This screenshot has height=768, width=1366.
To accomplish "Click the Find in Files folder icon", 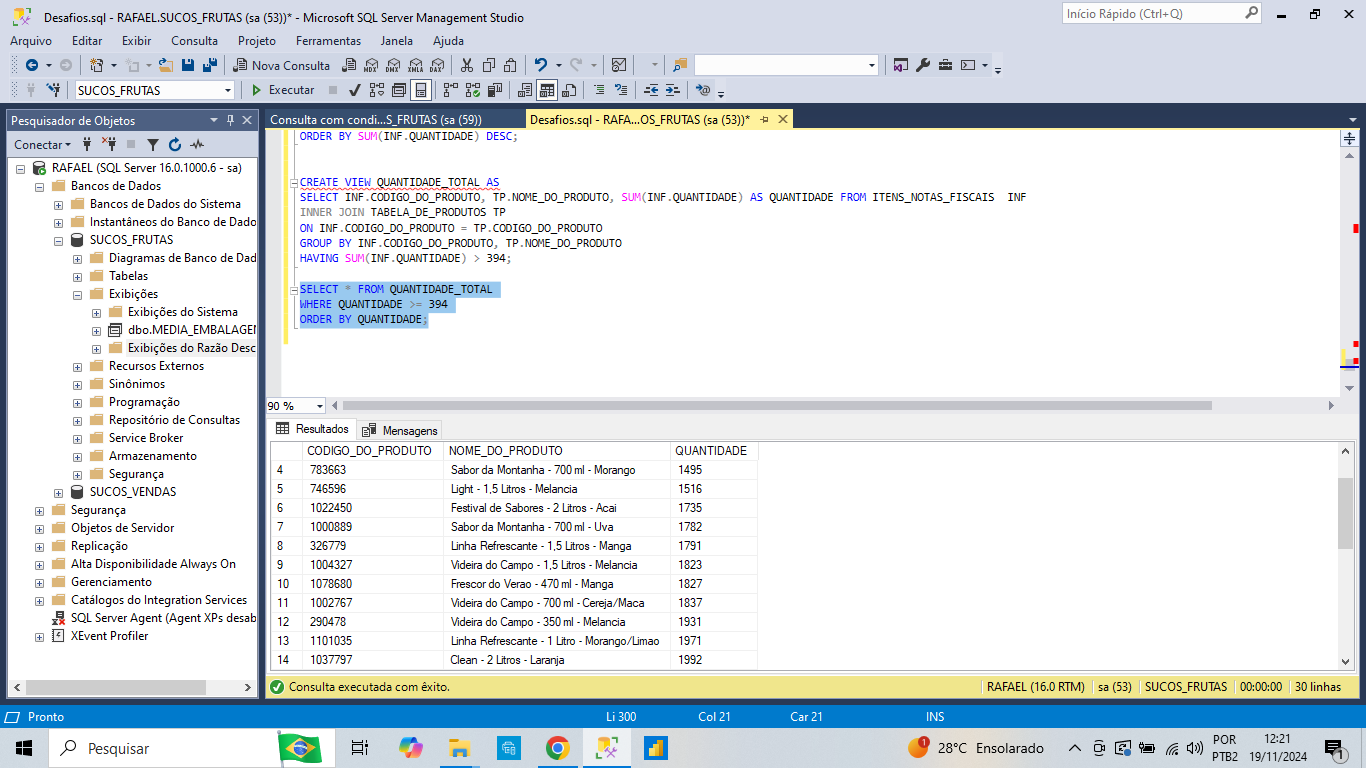I will click(680, 65).
